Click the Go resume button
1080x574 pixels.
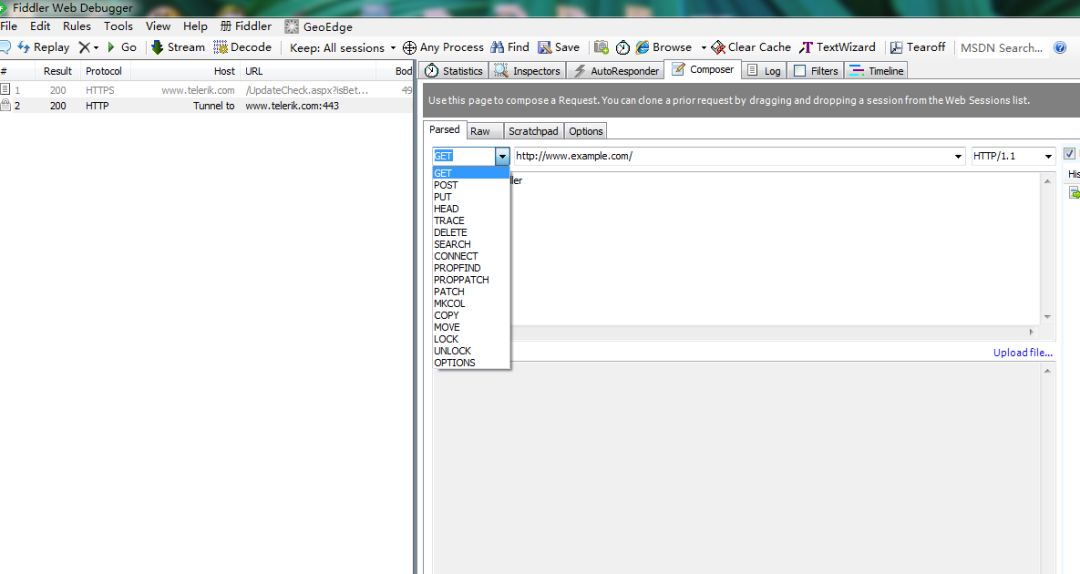(x=121, y=48)
